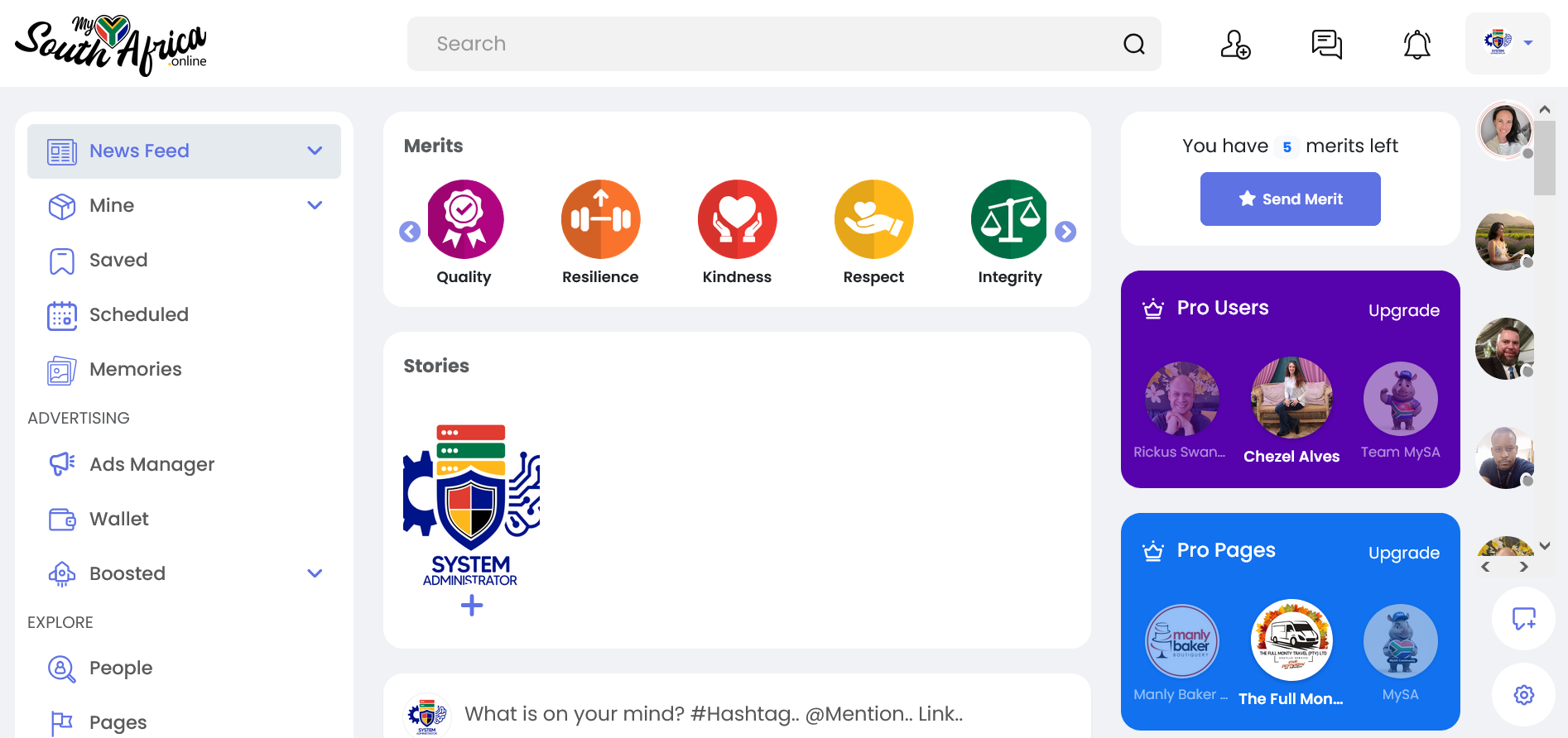
Task: Type in the Search field
Action: (x=770, y=44)
